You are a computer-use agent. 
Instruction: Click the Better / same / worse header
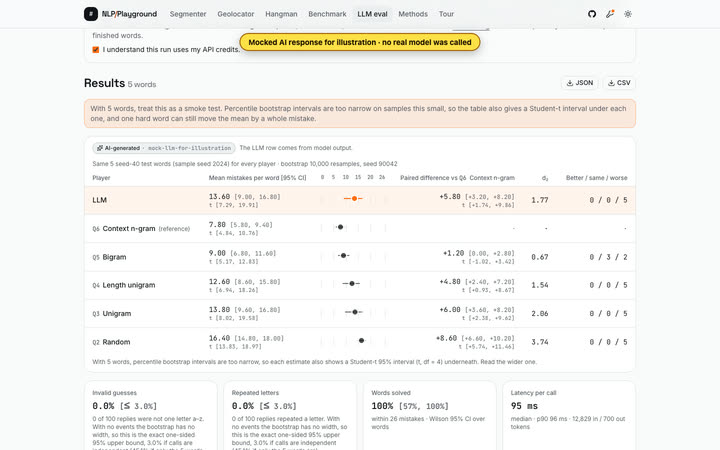596,178
